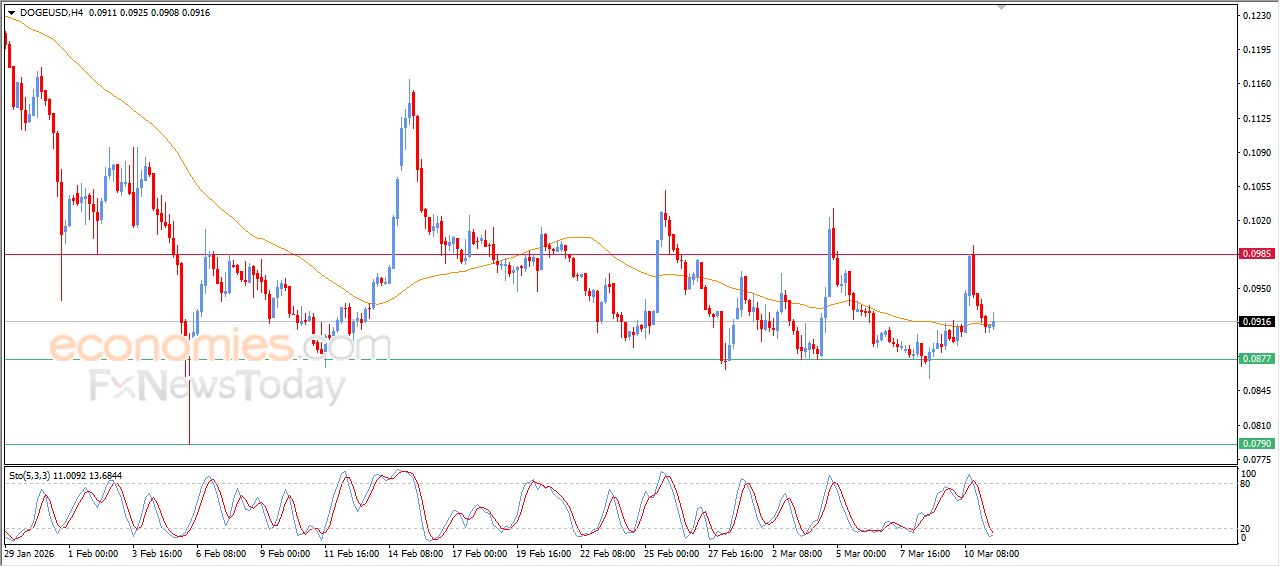This screenshot has width=1280, height=567.
Task: Click the 14 Feb 08:00 date label
Action: click(x=416, y=552)
